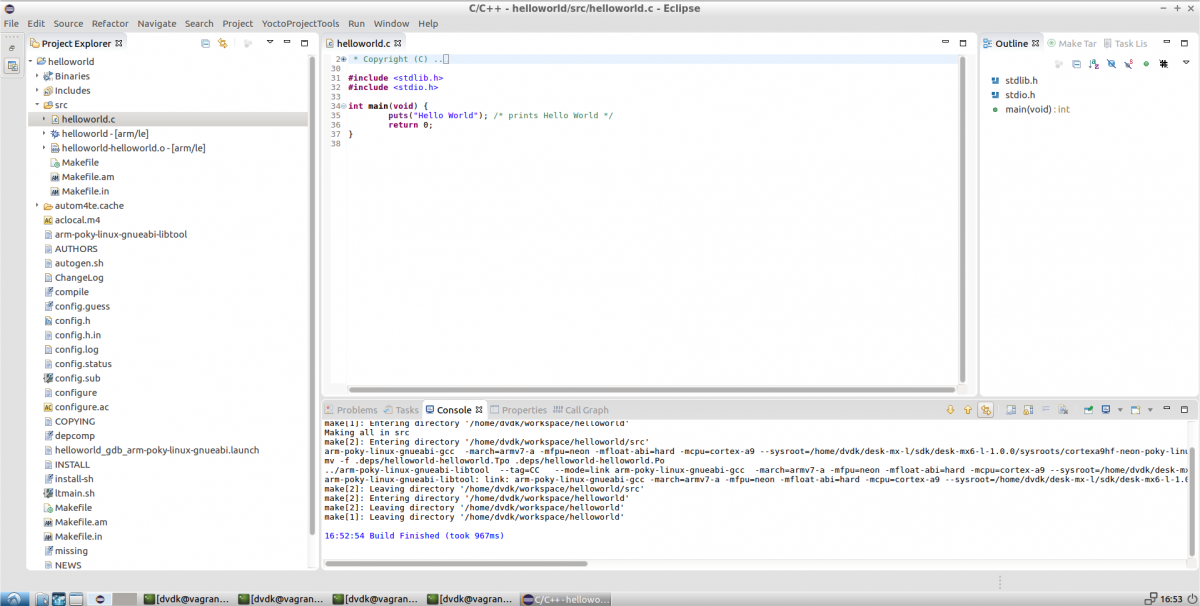
Task: Expand the Includes folder node
Action: click(x=38, y=90)
